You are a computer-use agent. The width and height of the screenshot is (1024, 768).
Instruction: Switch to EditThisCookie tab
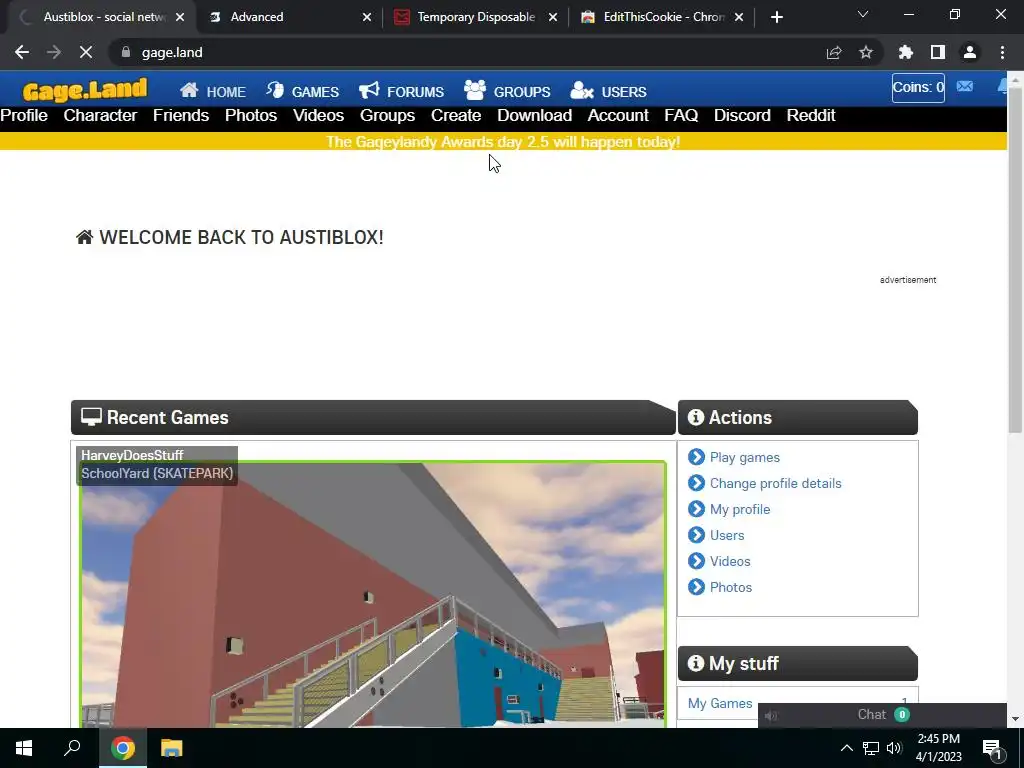662,17
